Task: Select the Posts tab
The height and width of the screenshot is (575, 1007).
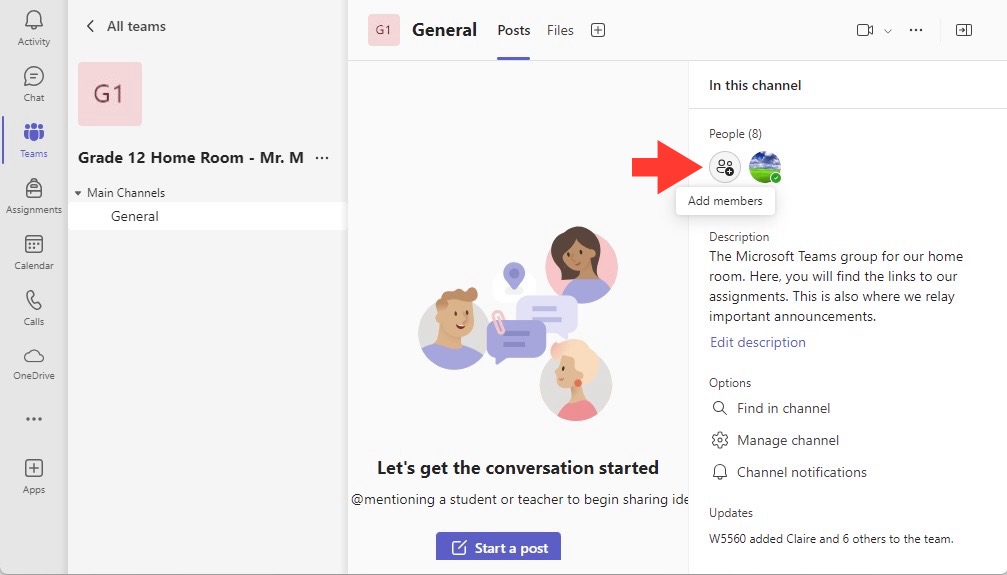Action: tap(514, 30)
